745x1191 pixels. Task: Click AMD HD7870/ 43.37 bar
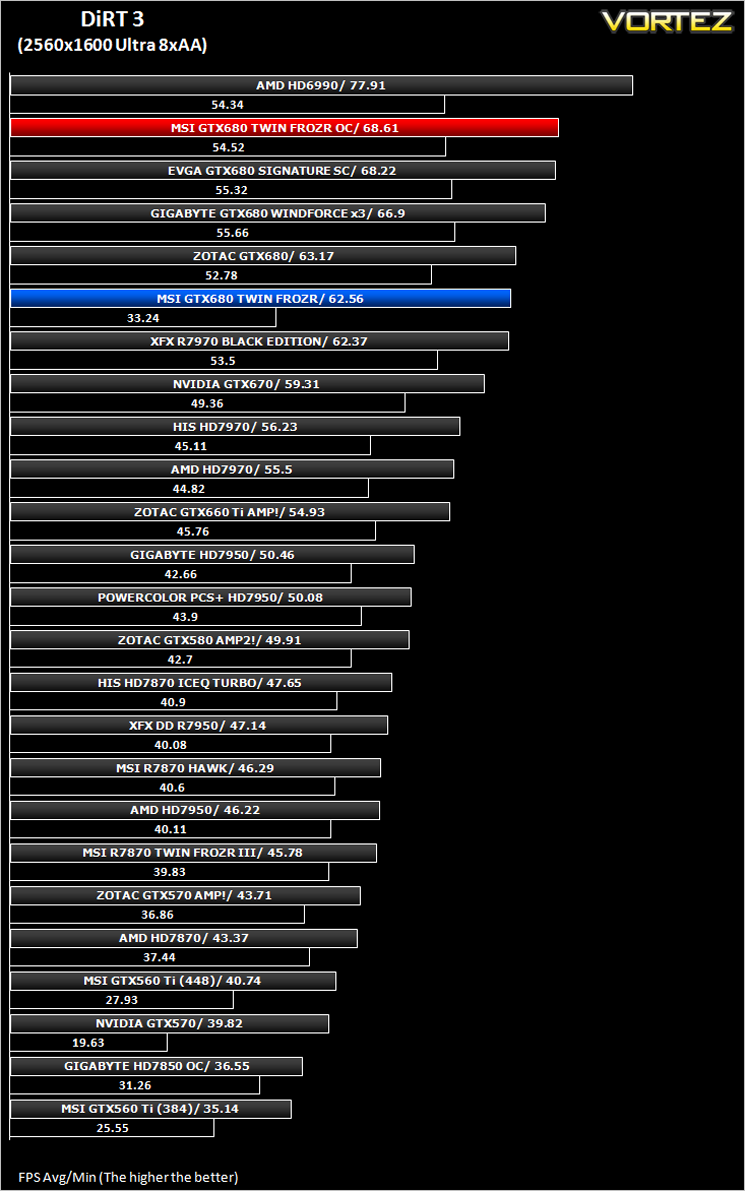pyautogui.click(x=184, y=937)
